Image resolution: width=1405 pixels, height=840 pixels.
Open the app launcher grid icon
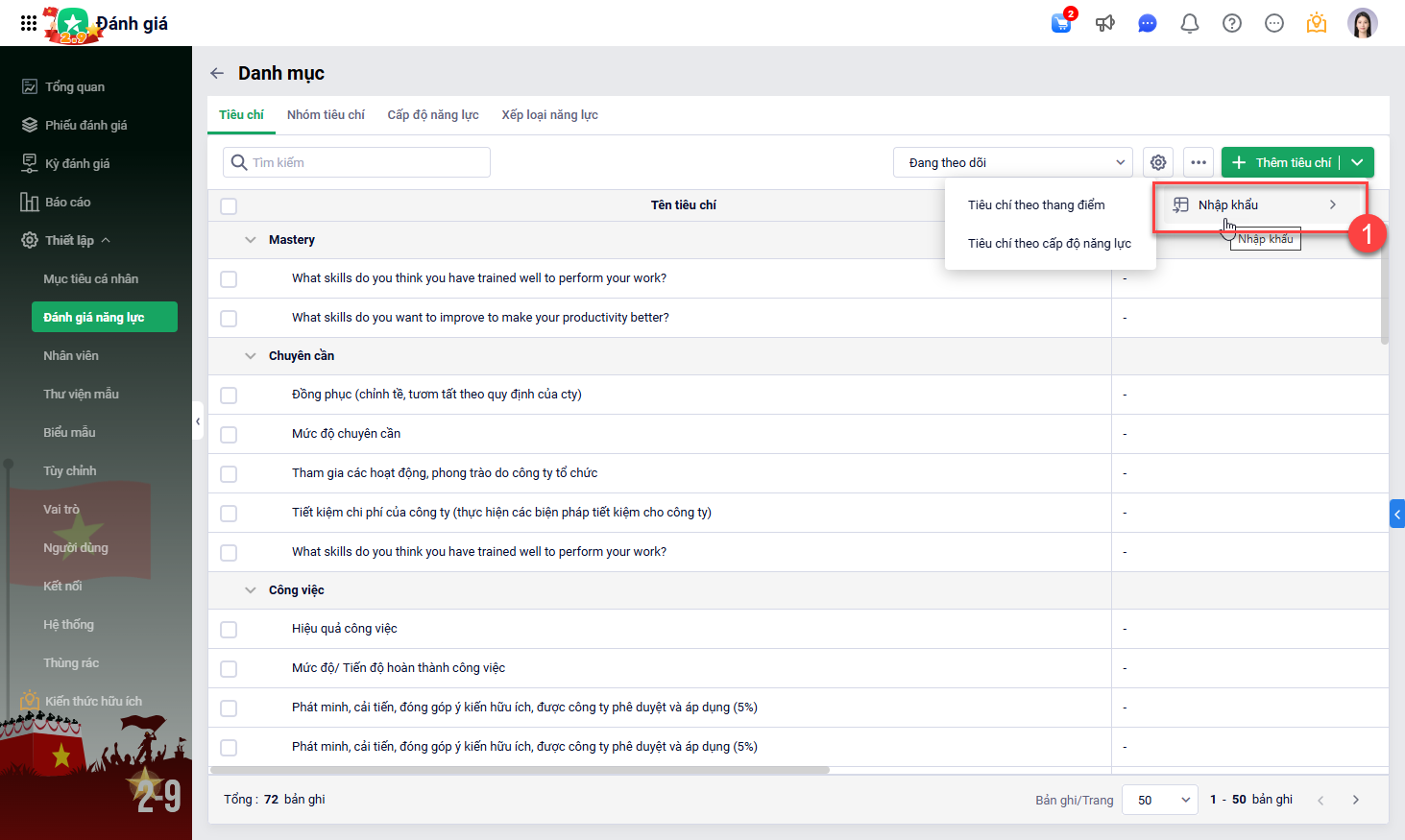29,23
